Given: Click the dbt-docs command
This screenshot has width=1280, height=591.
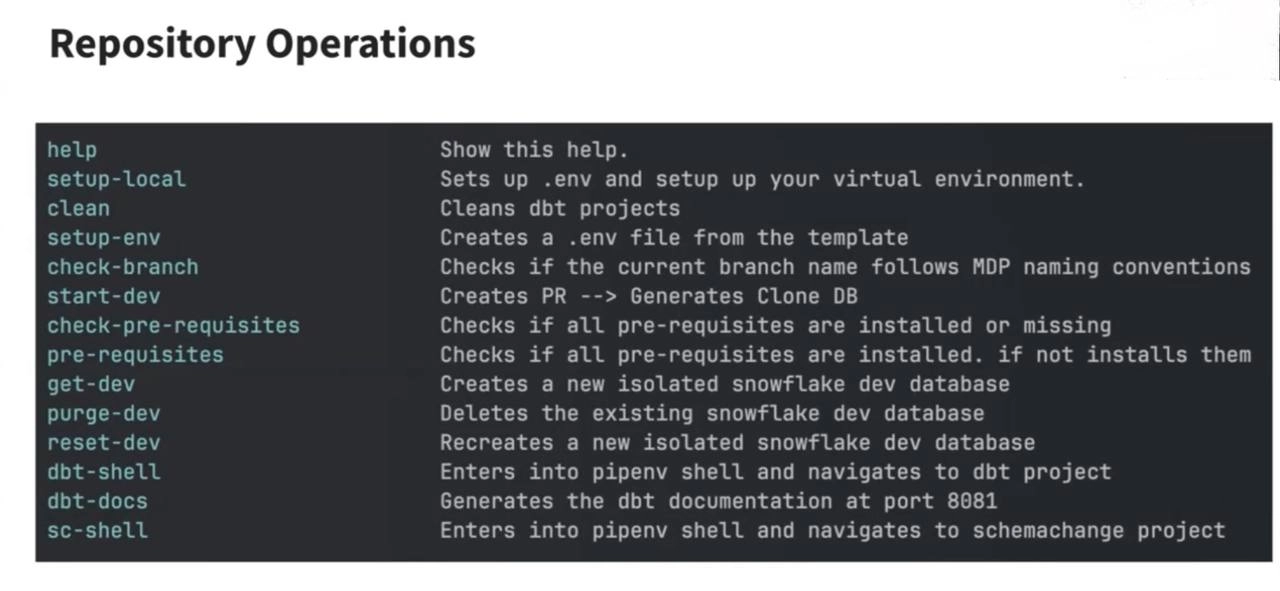Looking at the screenshot, I should [x=97, y=500].
